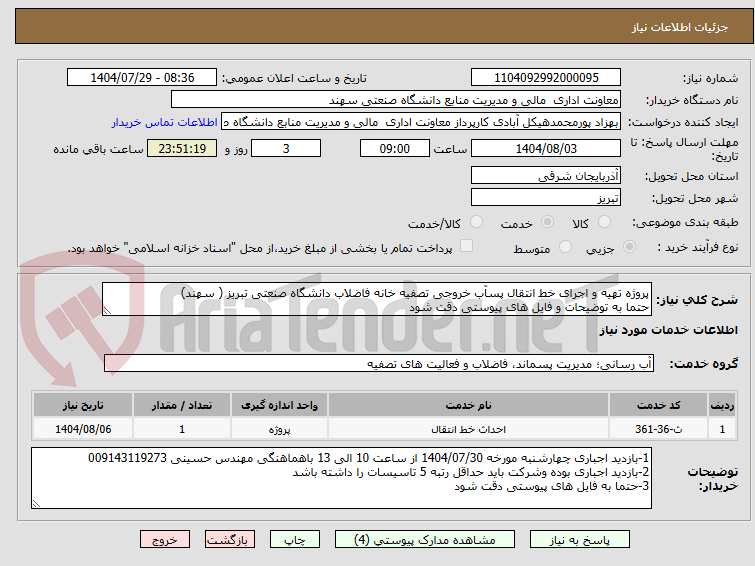This screenshot has width=755, height=566.
Task: Click the city field تبریز
Action: pyautogui.click(x=546, y=197)
